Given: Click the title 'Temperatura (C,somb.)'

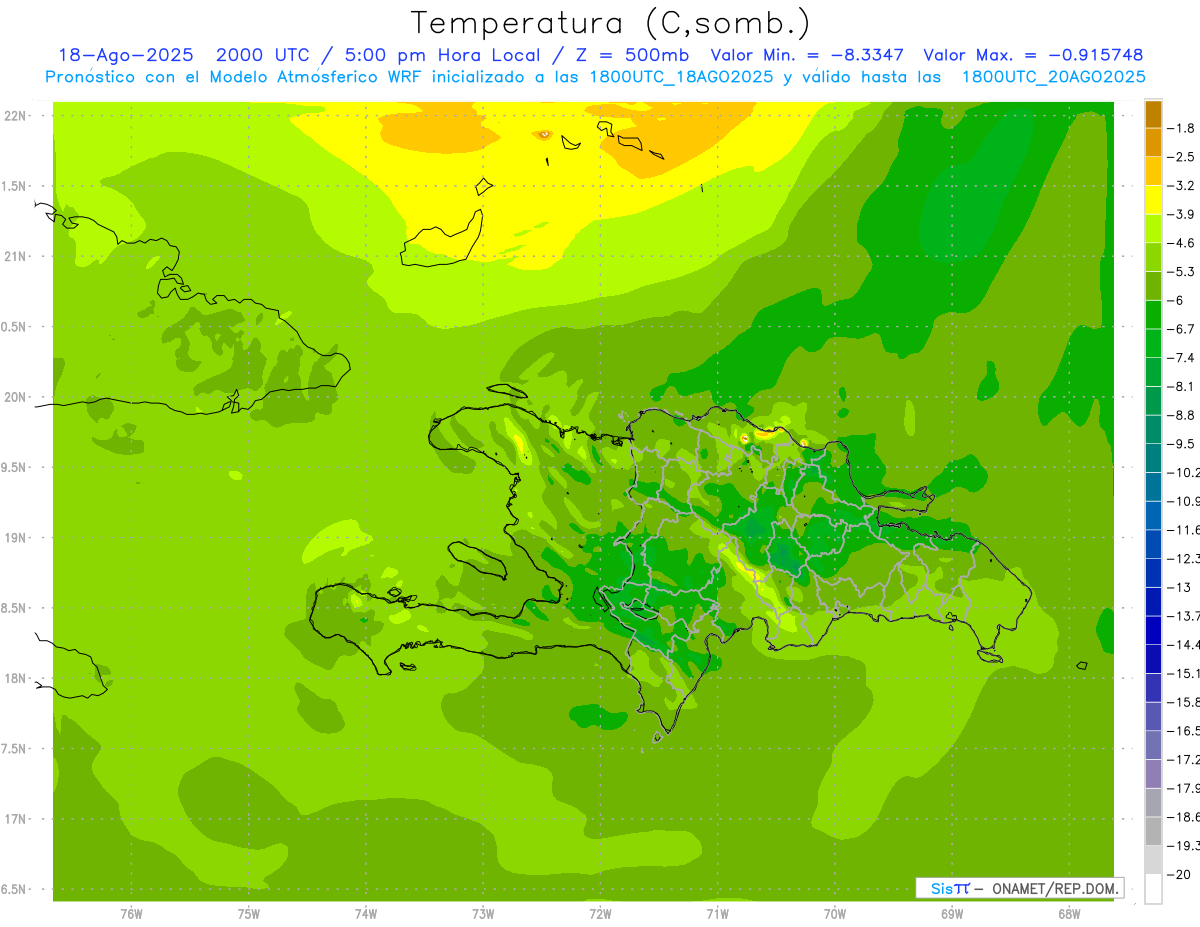Looking at the screenshot, I should click(611, 23).
